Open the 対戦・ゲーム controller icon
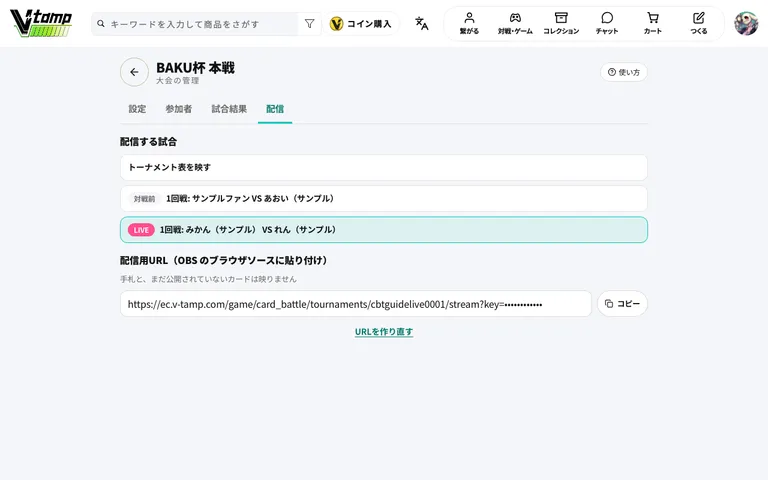 pos(515,18)
